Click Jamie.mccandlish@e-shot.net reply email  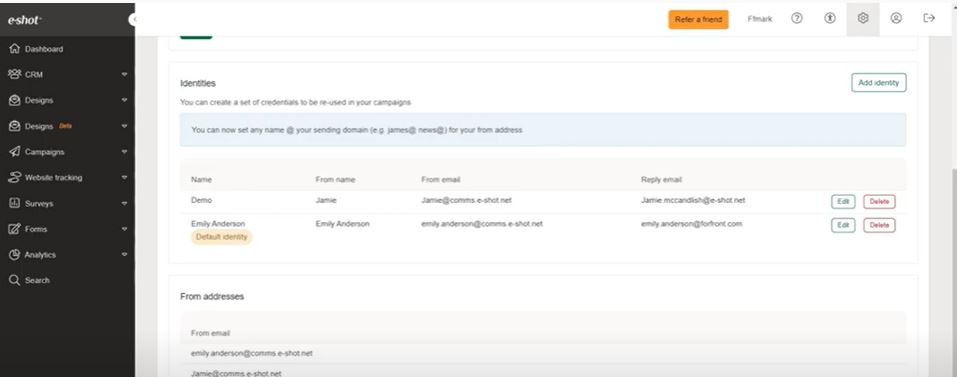[693, 200]
